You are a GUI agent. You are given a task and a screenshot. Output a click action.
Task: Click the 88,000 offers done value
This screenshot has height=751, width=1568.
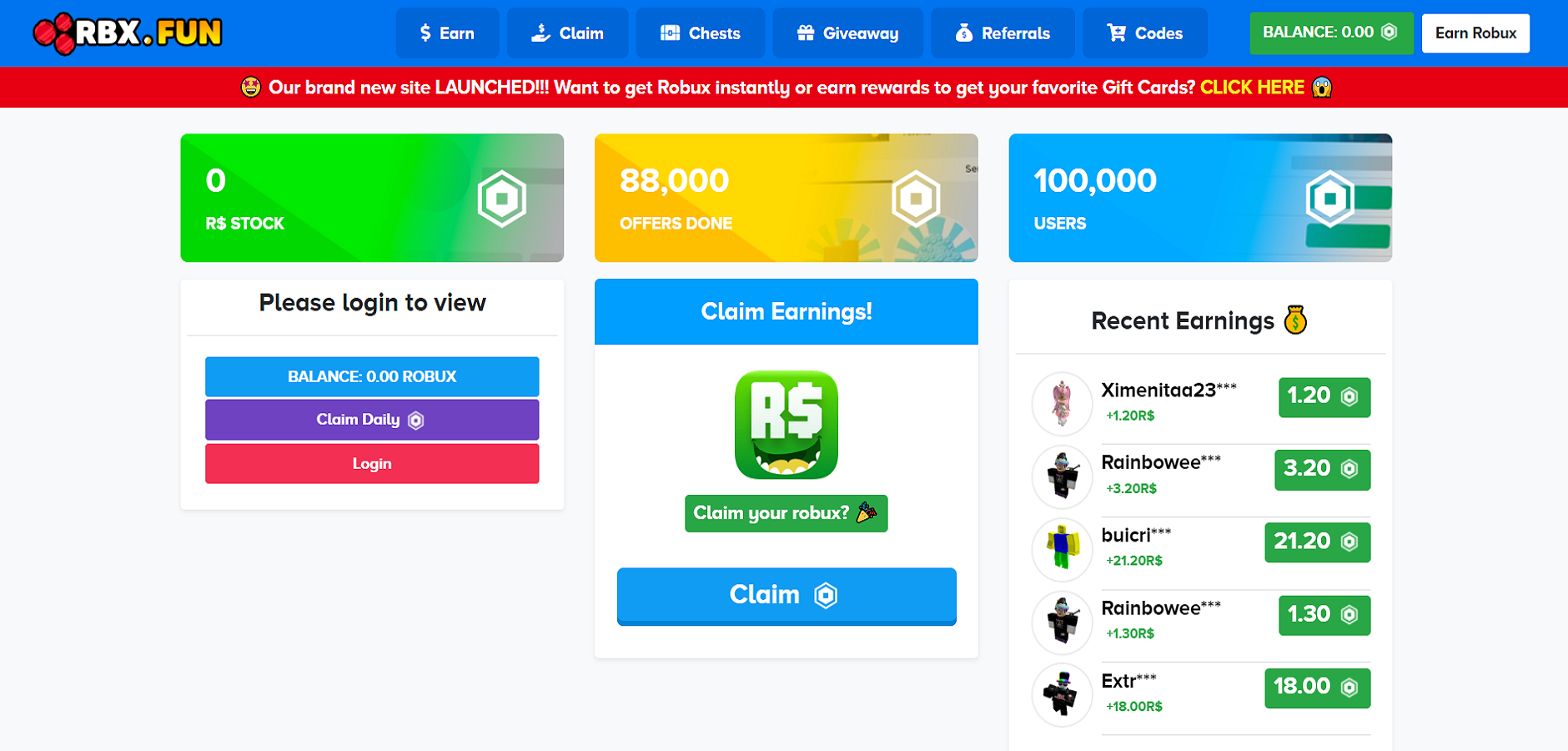674,181
